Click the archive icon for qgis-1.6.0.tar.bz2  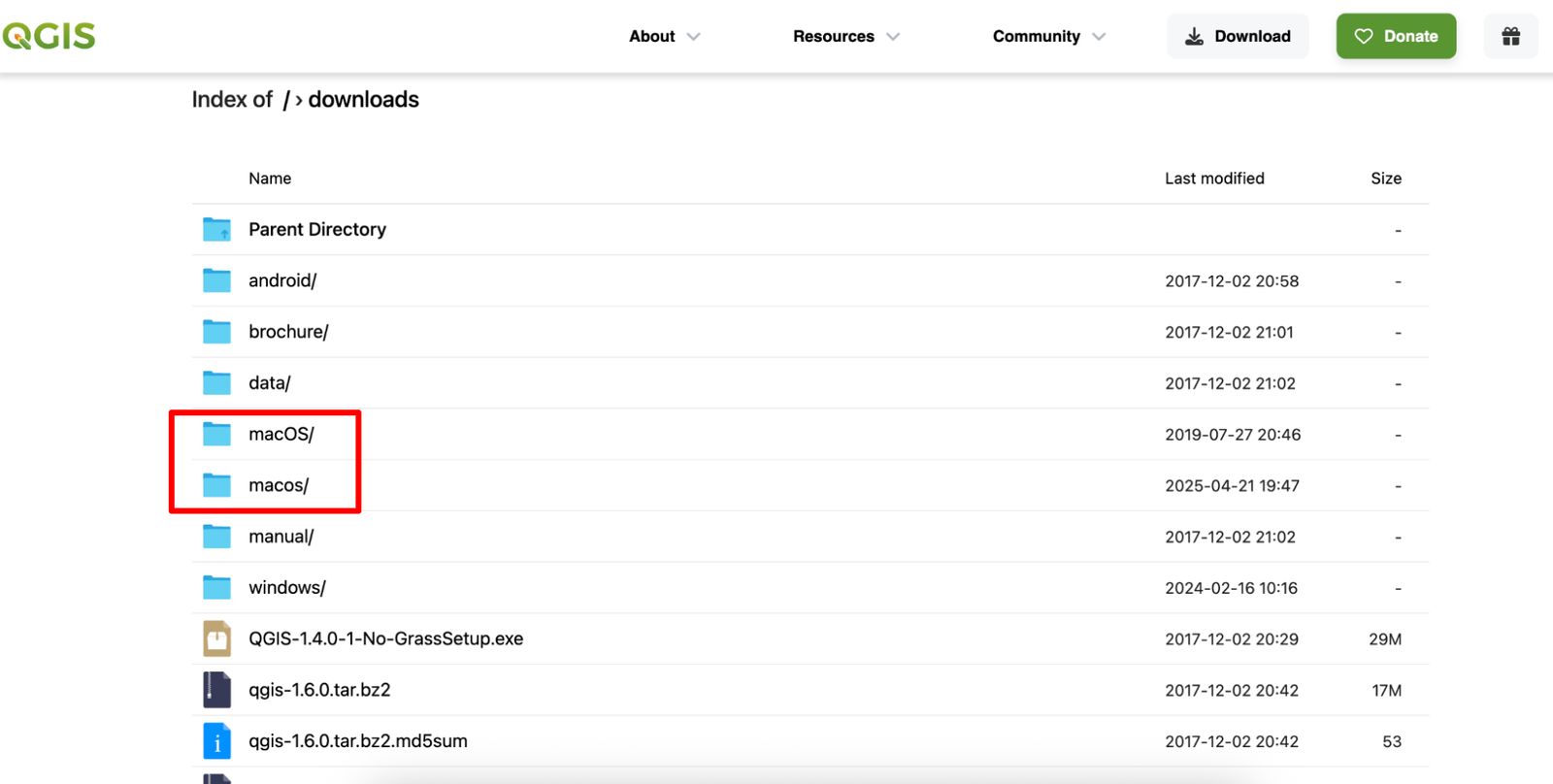tap(216, 690)
